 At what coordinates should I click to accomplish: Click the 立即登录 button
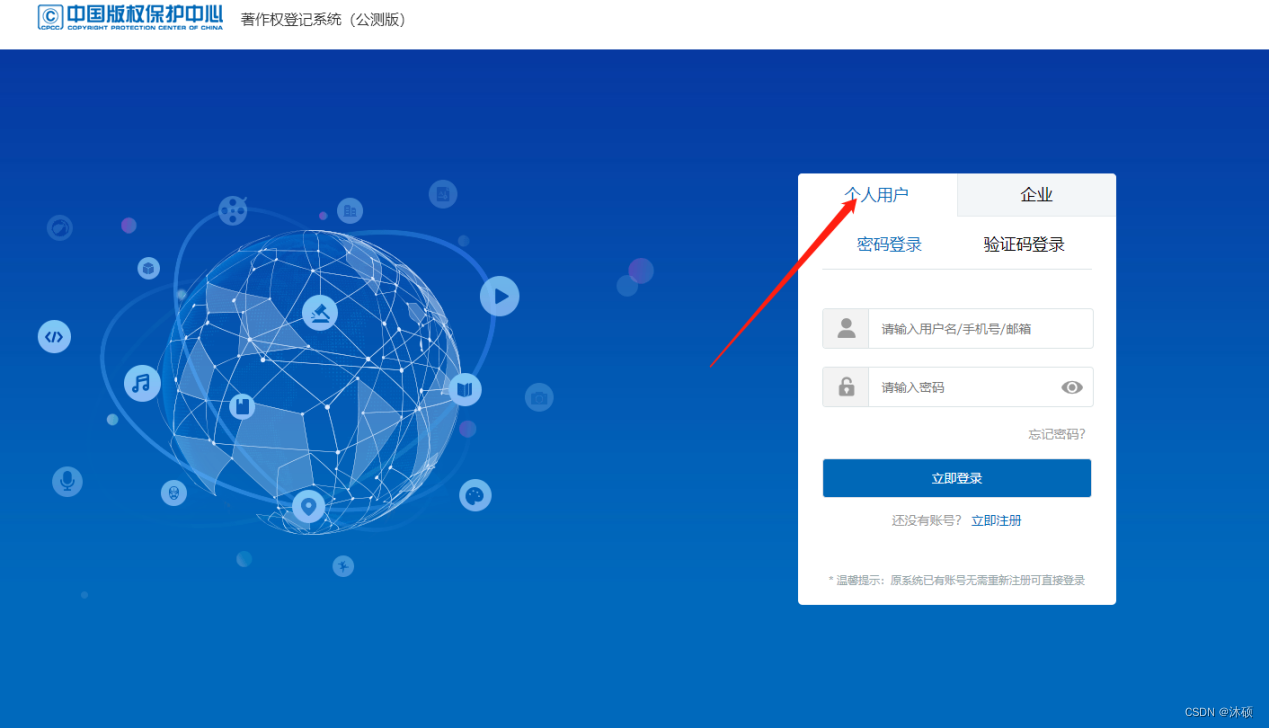point(956,478)
